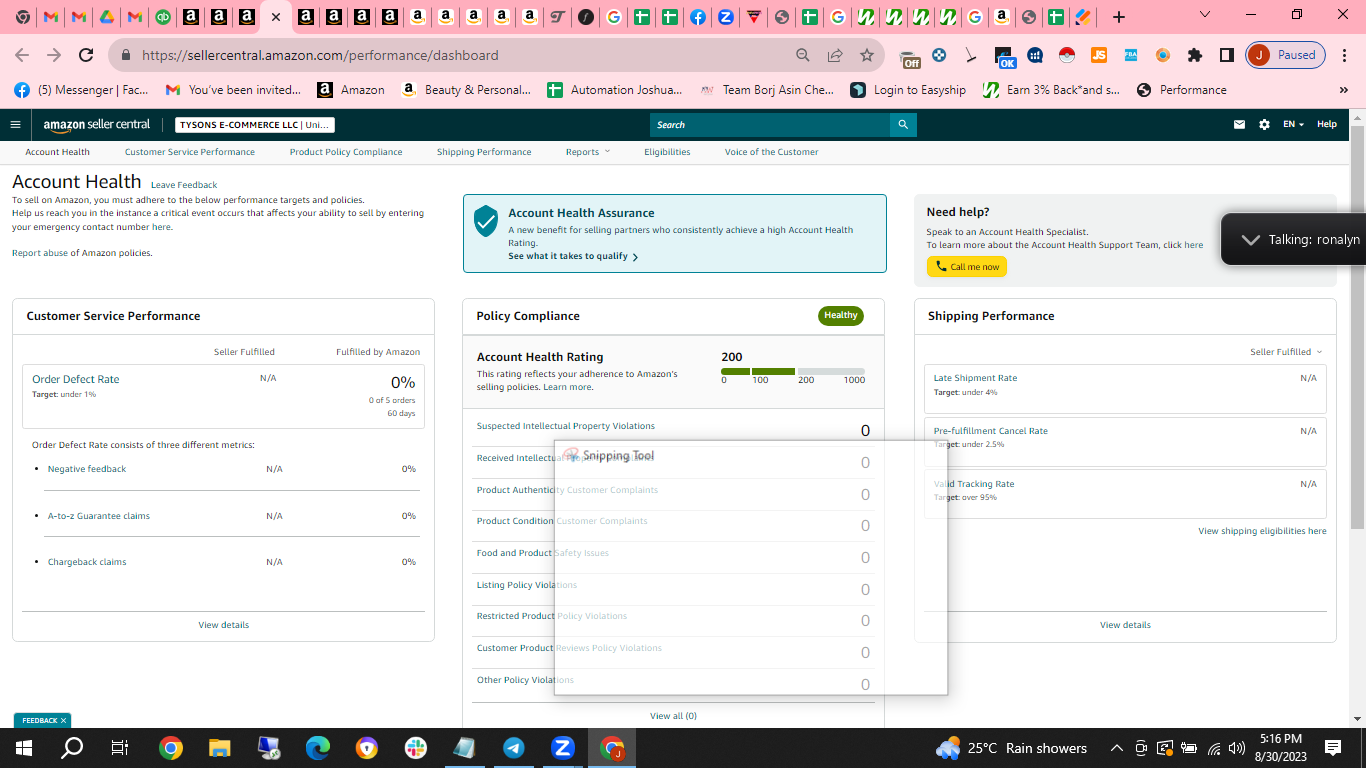Close the FEEDBACK tab at bottom left

[63, 720]
